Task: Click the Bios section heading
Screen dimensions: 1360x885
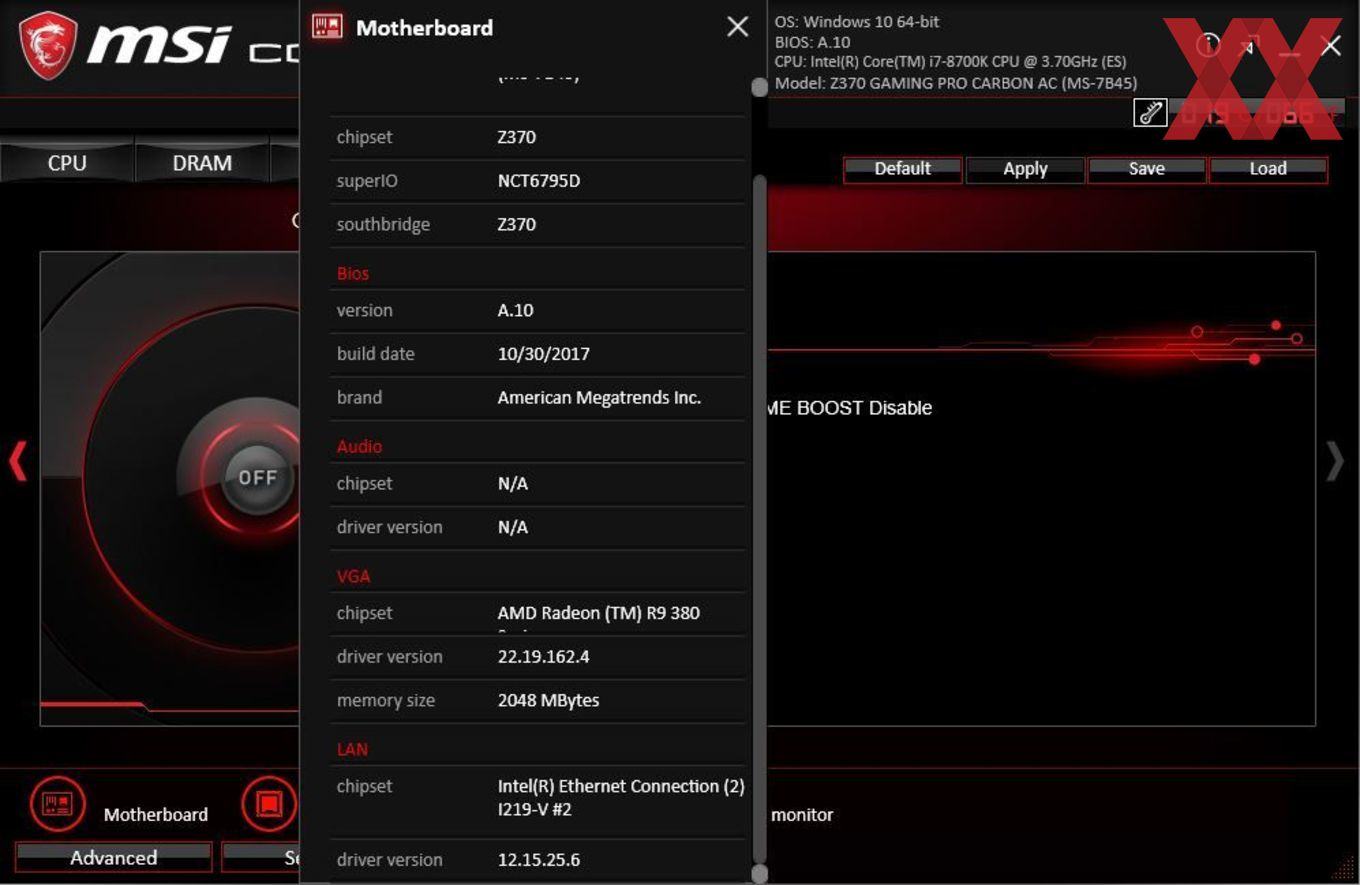Action: point(353,273)
